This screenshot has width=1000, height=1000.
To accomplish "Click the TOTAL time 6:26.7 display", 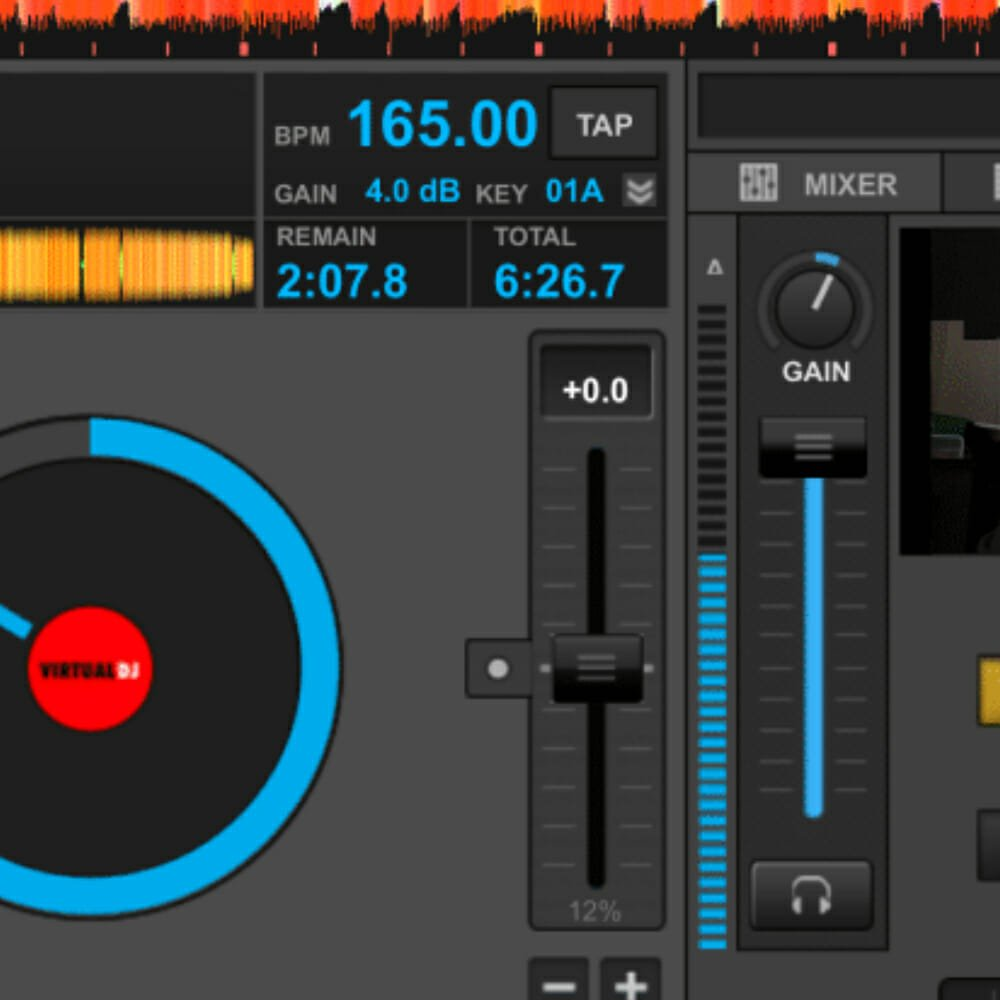I will click(x=559, y=281).
